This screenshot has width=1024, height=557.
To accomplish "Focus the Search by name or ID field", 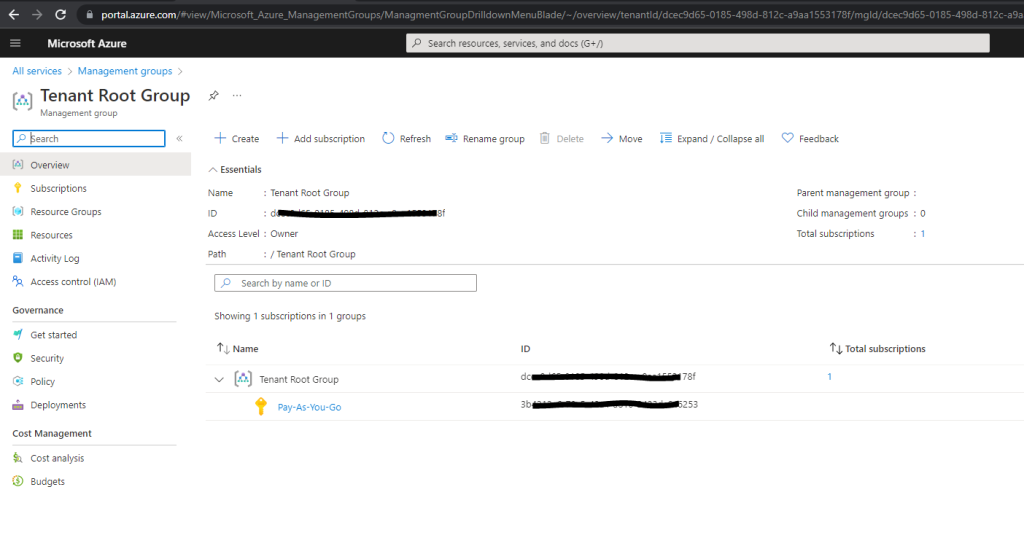I will click(x=345, y=283).
